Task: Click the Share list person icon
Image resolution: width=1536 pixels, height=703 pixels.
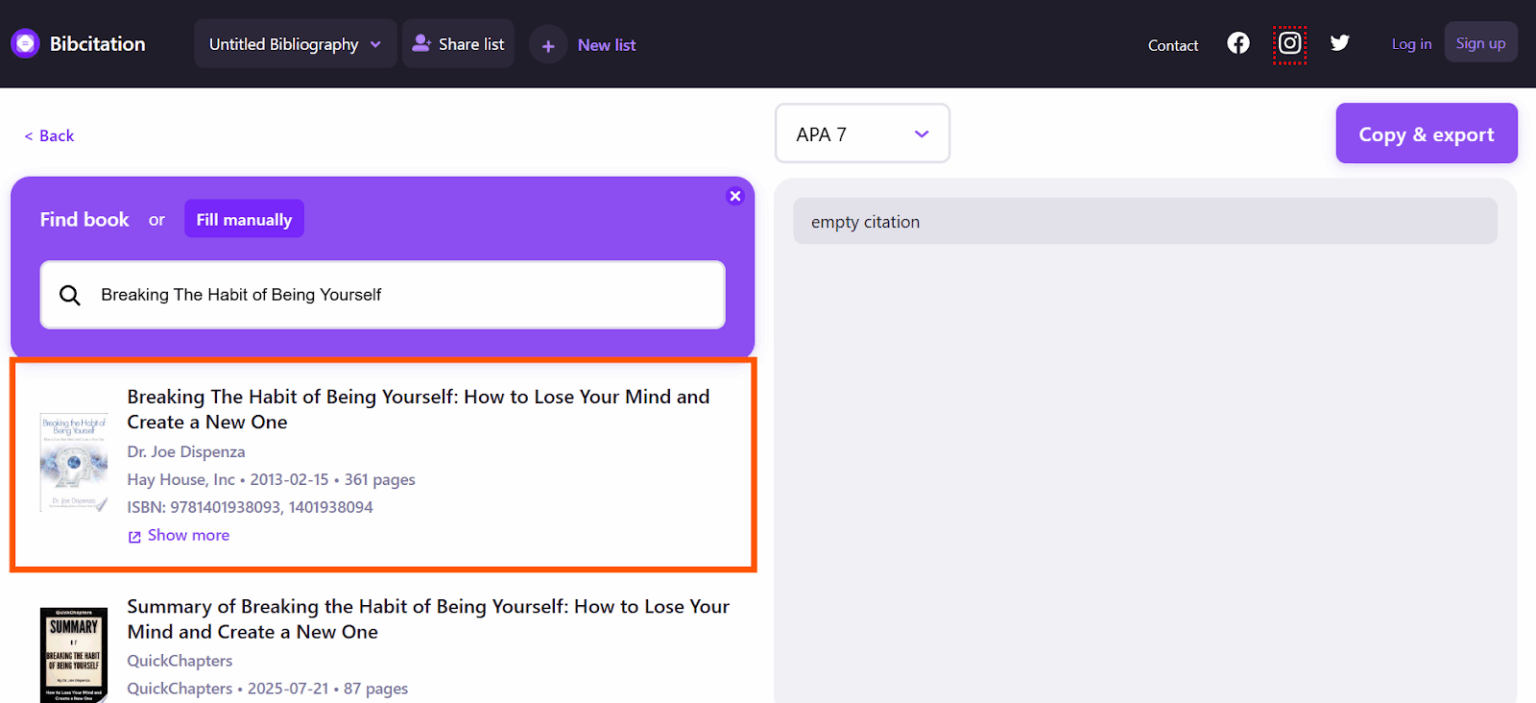Action: 422,44
